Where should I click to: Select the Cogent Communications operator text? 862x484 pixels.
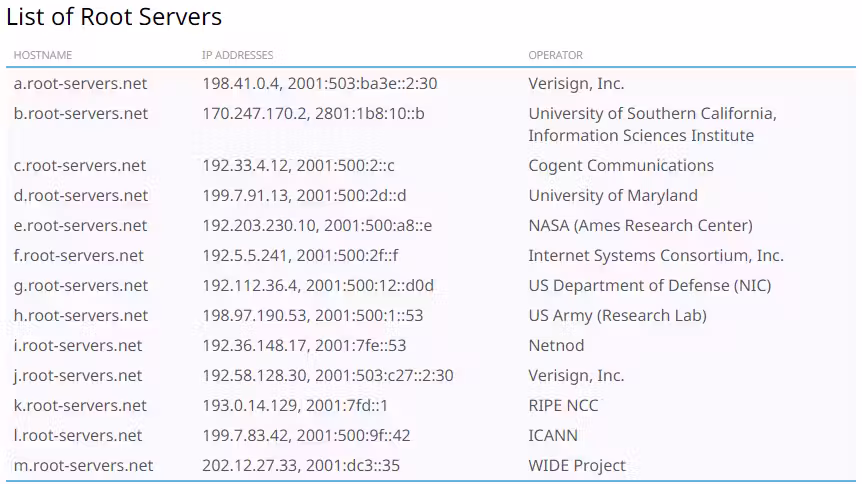621,166
